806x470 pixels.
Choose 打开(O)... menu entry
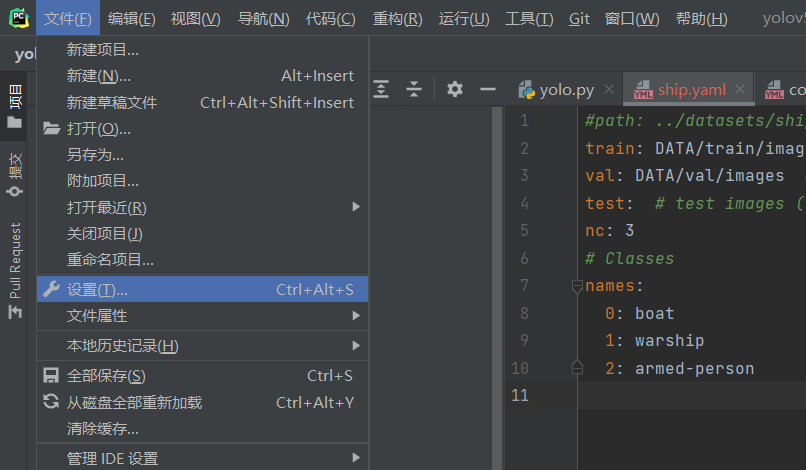(203, 129)
